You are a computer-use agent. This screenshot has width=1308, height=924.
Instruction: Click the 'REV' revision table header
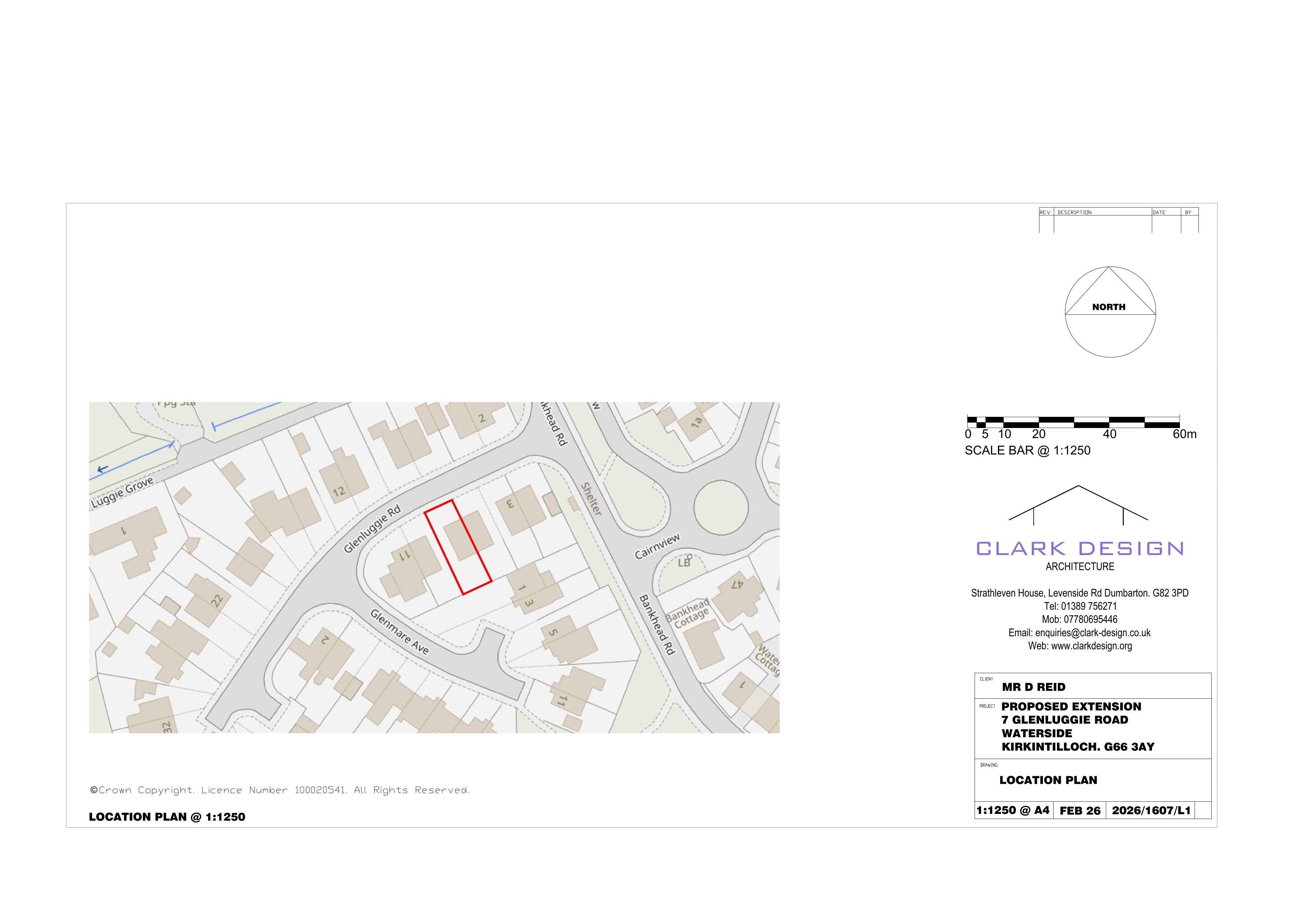(1045, 212)
